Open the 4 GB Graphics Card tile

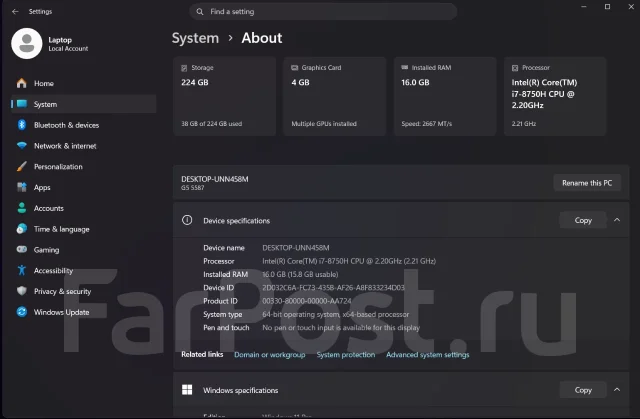tap(335, 96)
